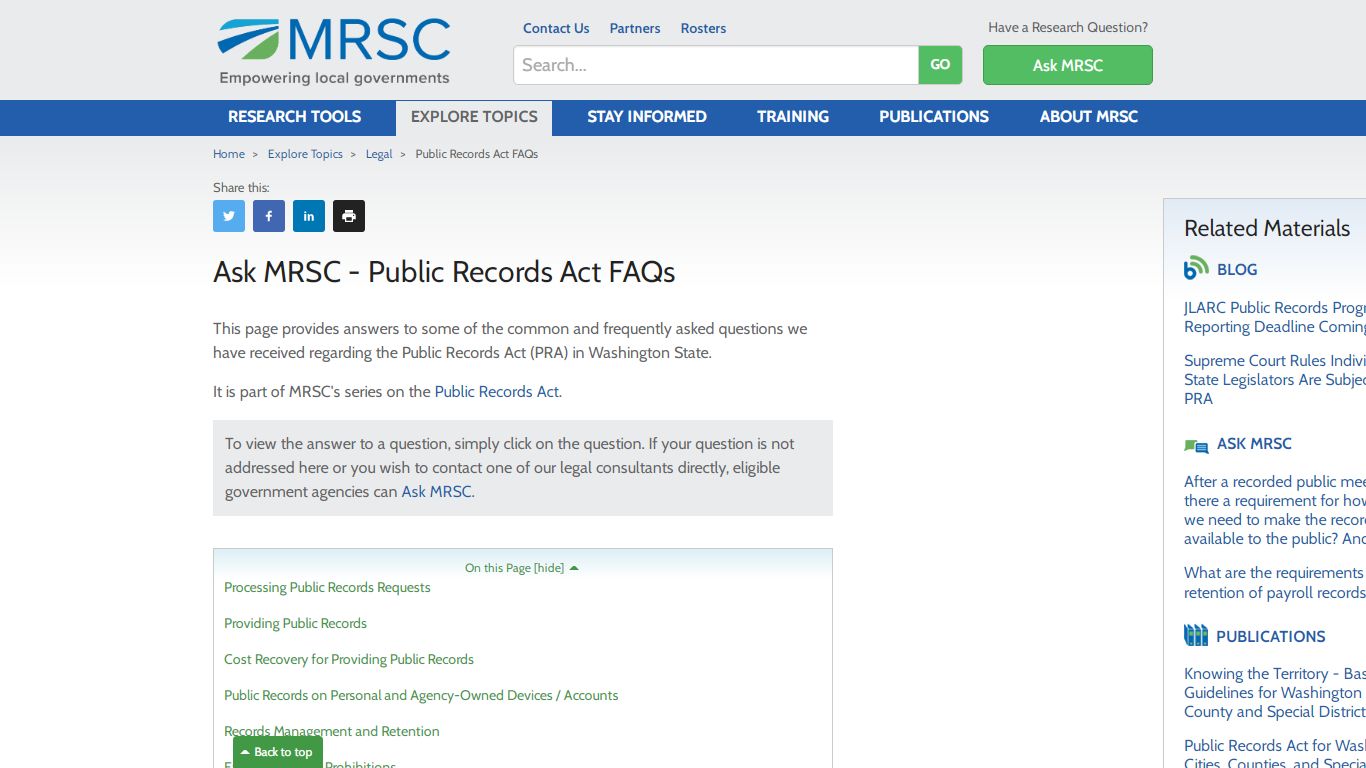Viewport: 1366px width, 768px height.
Task: Focus the Search input field
Action: tap(716, 65)
